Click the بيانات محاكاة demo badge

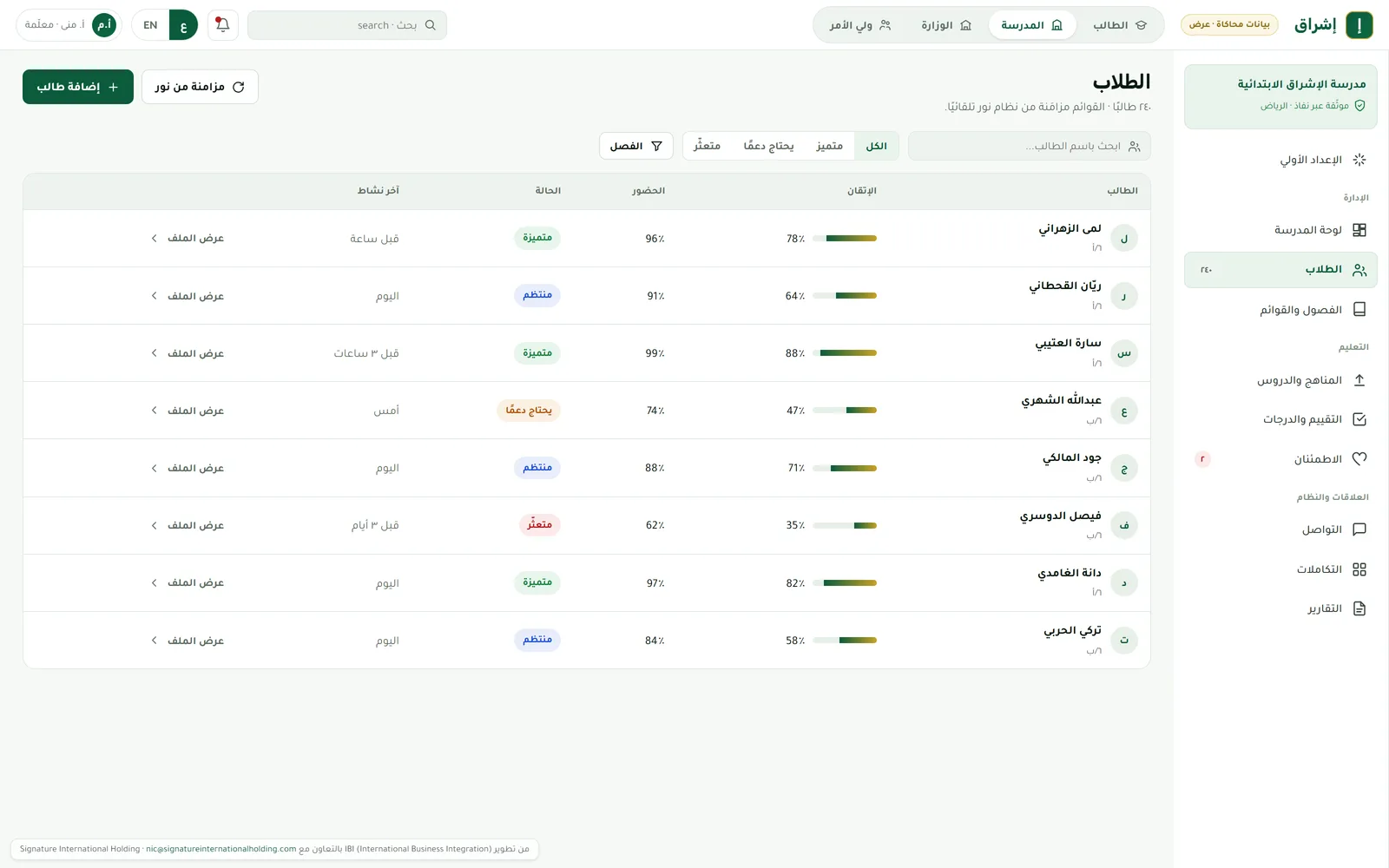1230,24
